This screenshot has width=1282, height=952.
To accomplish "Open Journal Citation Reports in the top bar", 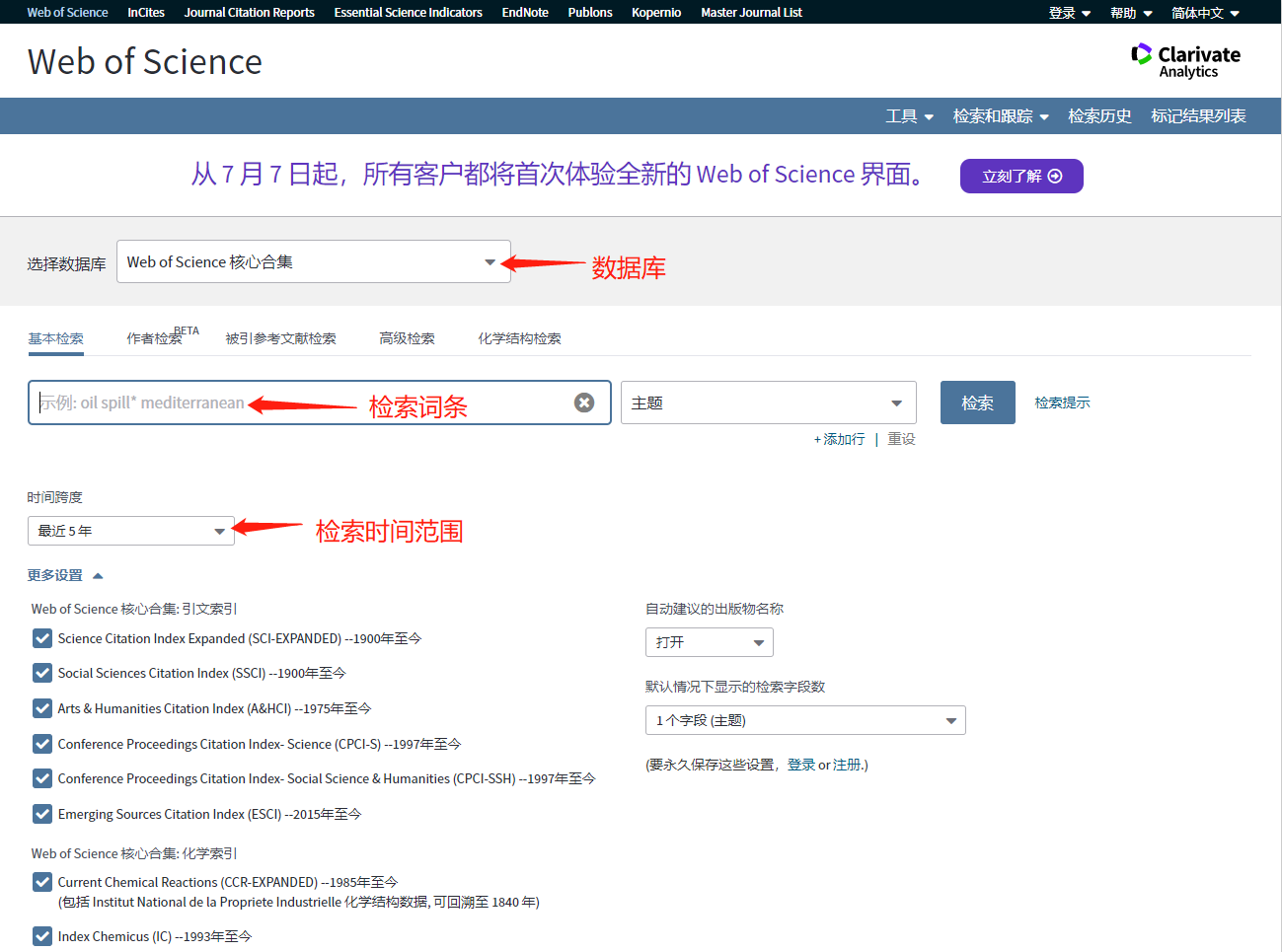I will point(250,13).
